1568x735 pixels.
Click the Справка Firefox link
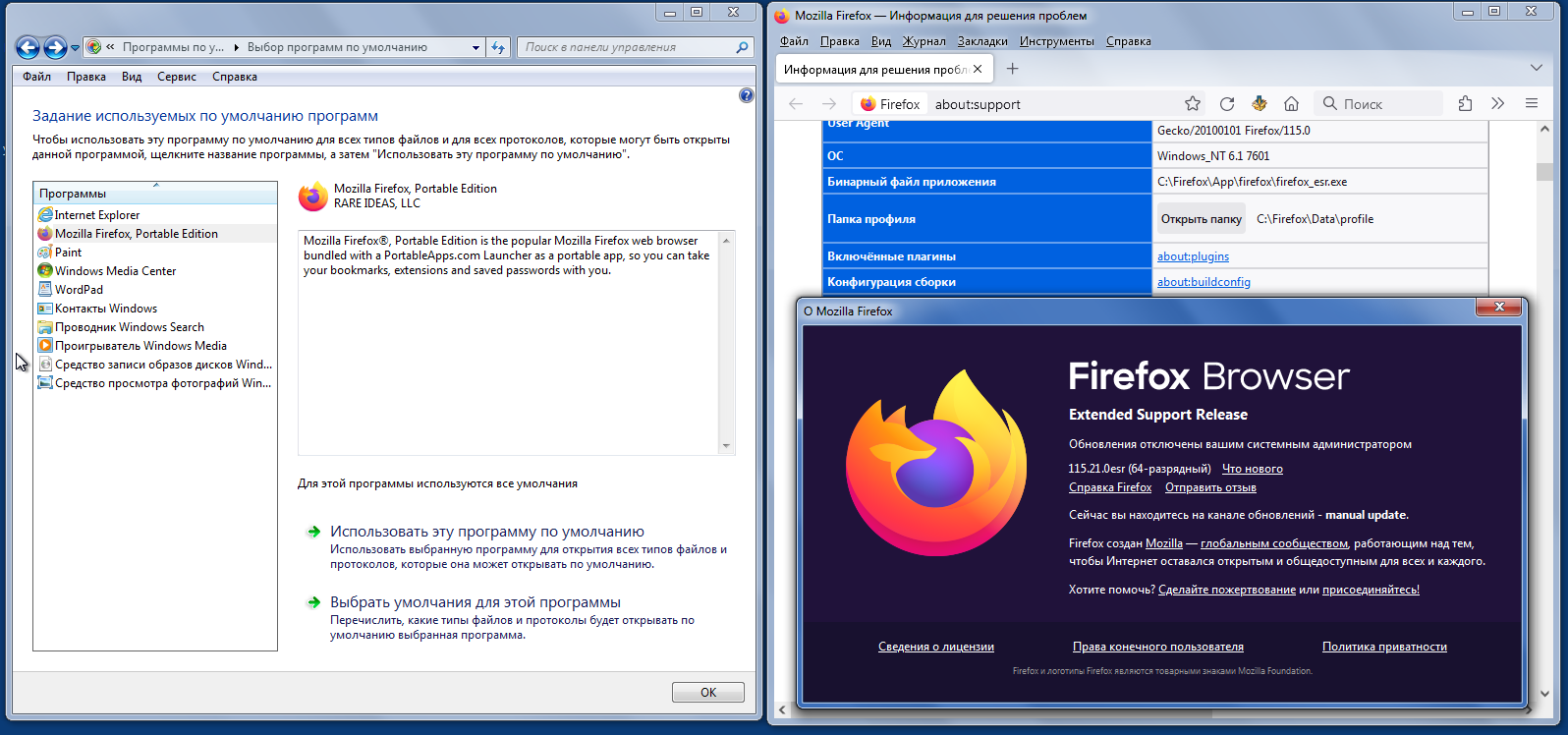[x=1110, y=487]
